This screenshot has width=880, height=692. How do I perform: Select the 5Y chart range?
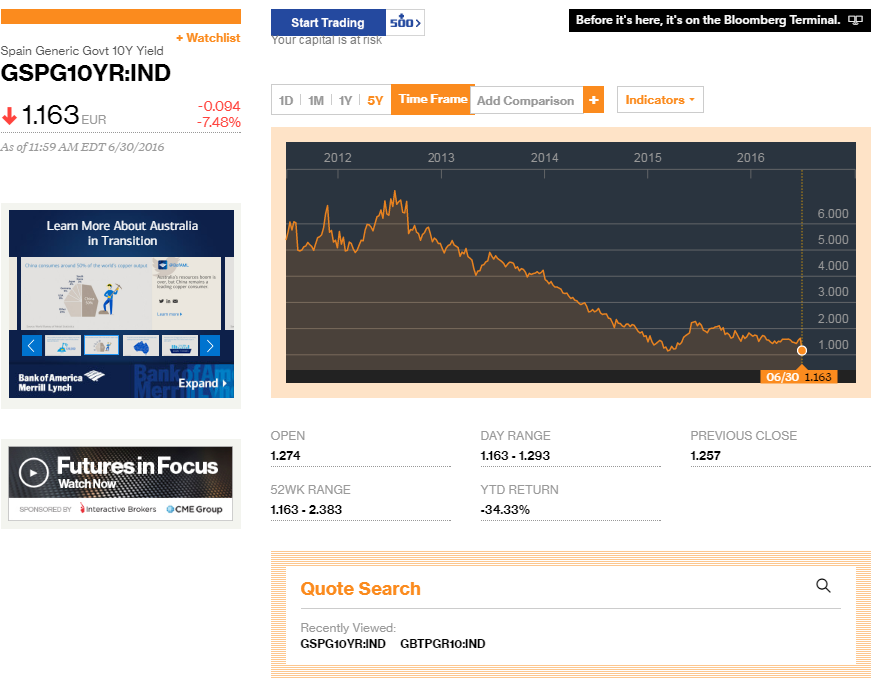(x=375, y=100)
